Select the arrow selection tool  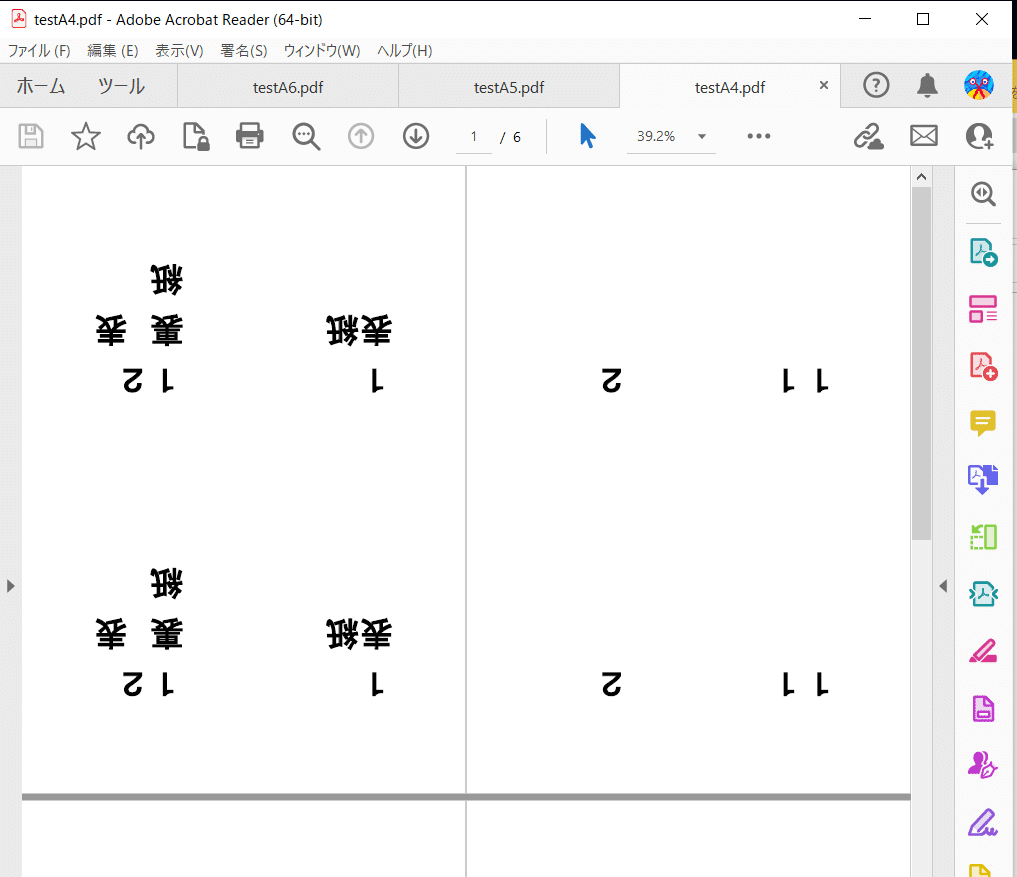[x=587, y=136]
